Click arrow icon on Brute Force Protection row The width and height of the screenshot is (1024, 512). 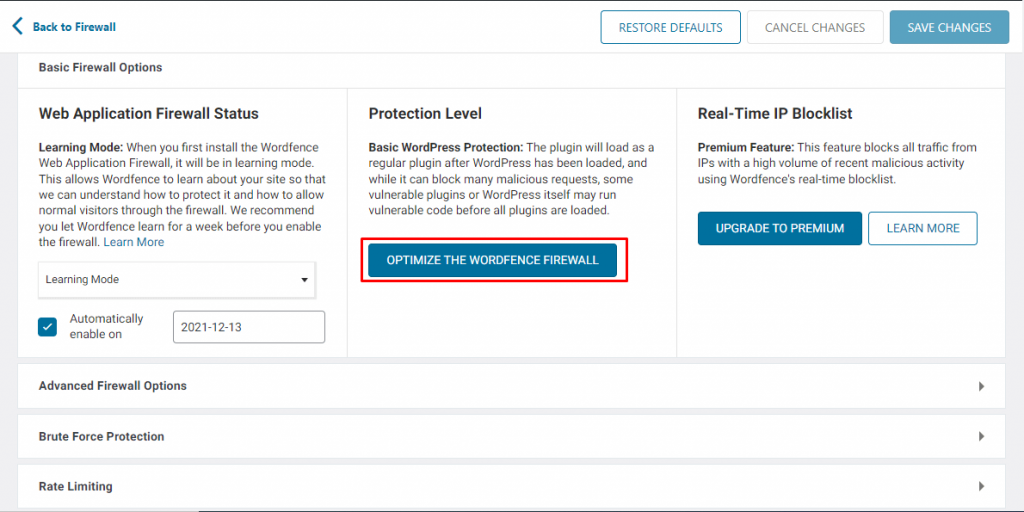[x=981, y=437]
